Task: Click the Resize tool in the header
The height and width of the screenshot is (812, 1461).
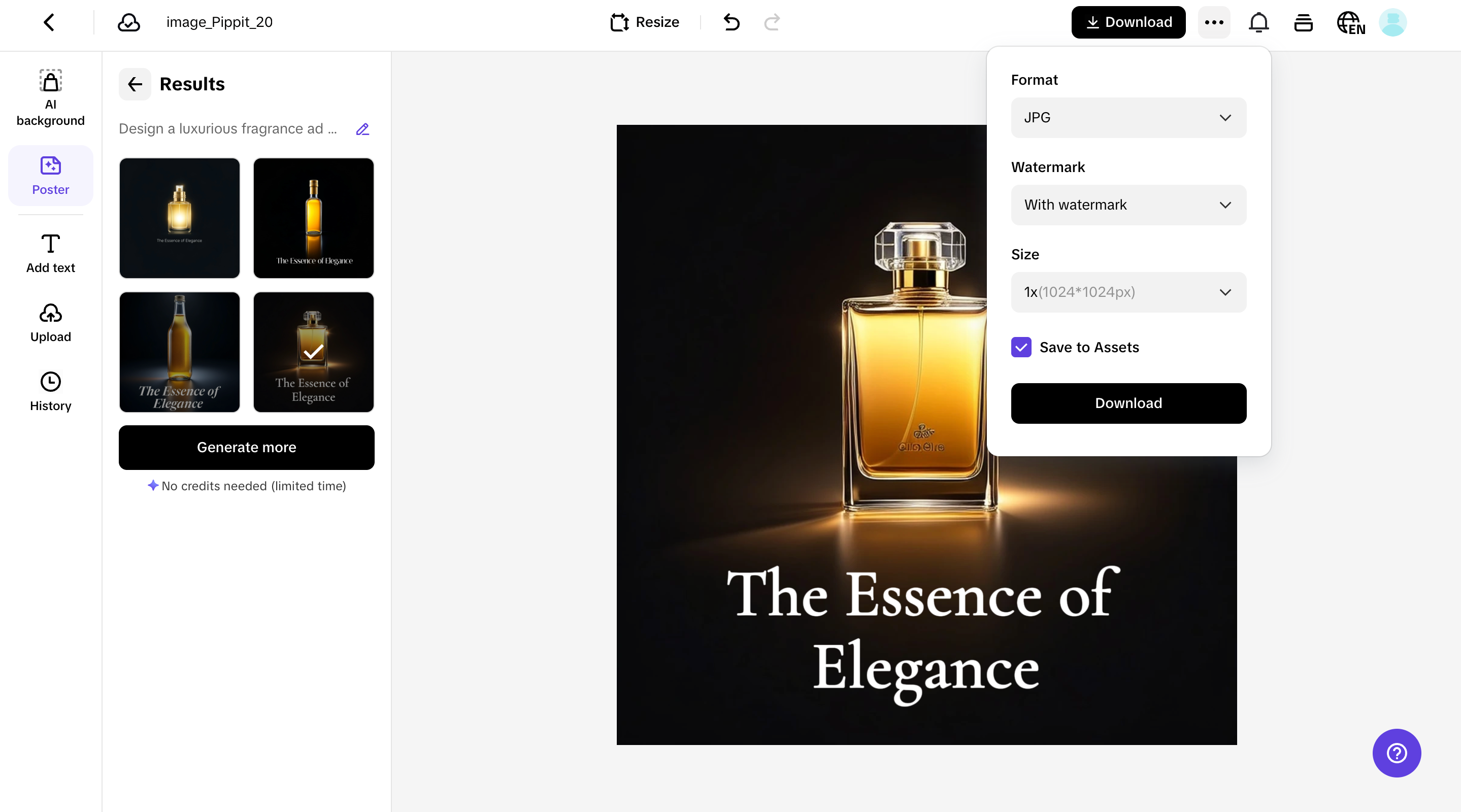Action: point(644,22)
